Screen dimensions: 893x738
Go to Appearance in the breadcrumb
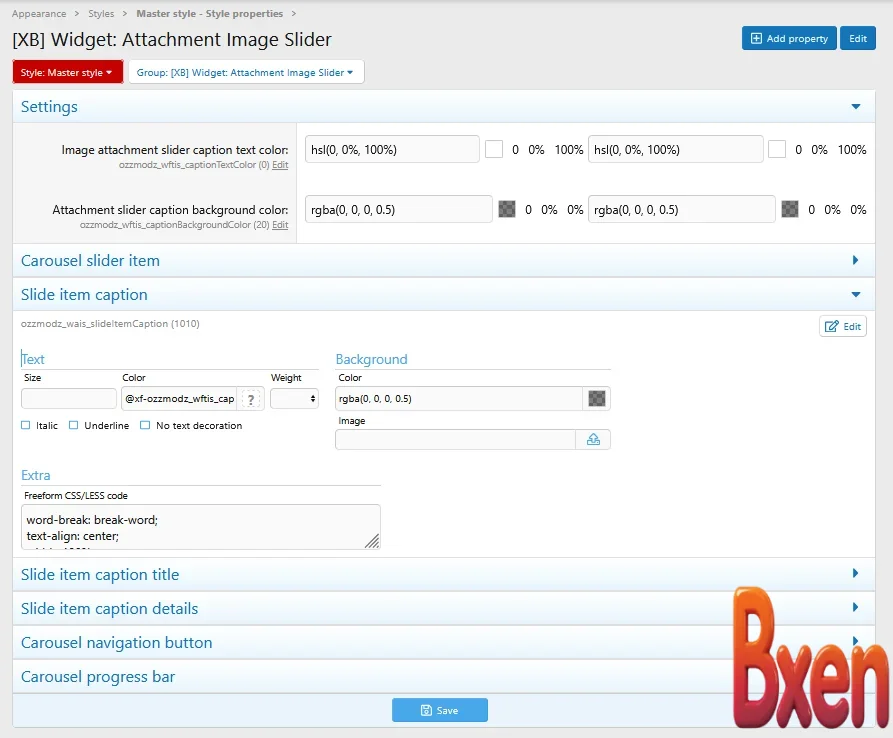tap(39, 14)
